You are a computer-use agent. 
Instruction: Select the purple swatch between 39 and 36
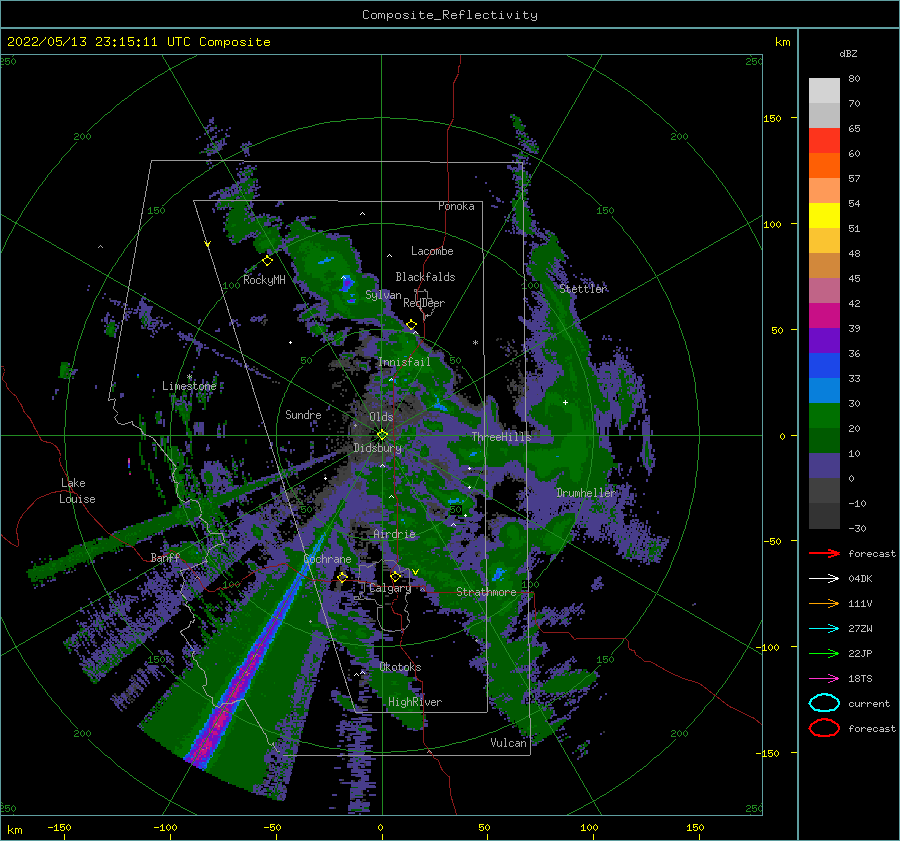tap(824, 340)
